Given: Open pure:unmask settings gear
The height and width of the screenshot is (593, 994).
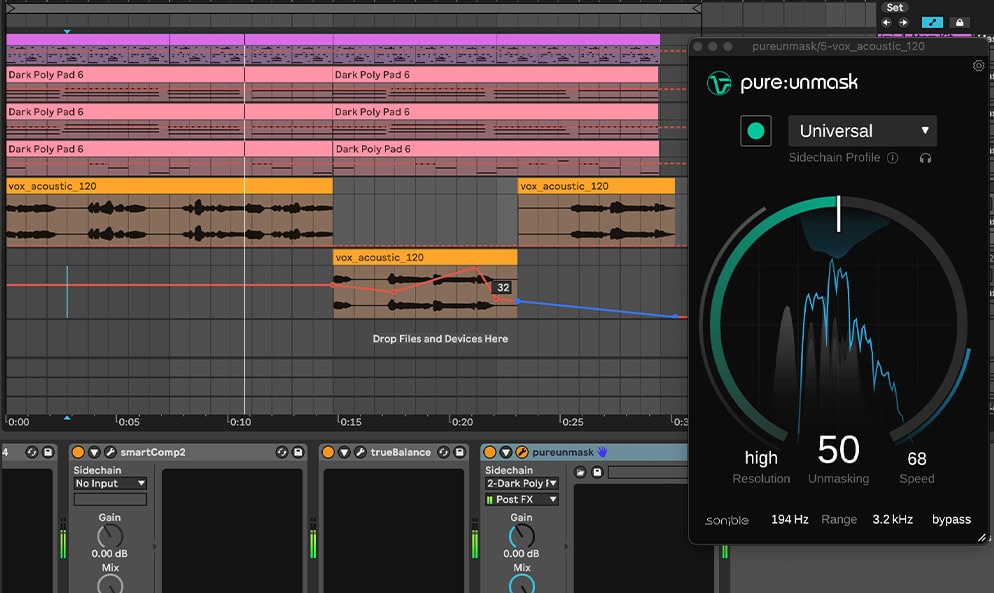Looking at the screenshot, I should [978, 66].
